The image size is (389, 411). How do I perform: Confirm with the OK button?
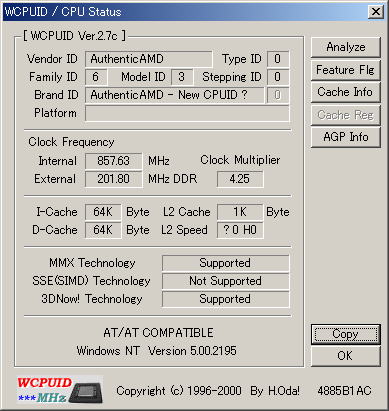point(346,356)
